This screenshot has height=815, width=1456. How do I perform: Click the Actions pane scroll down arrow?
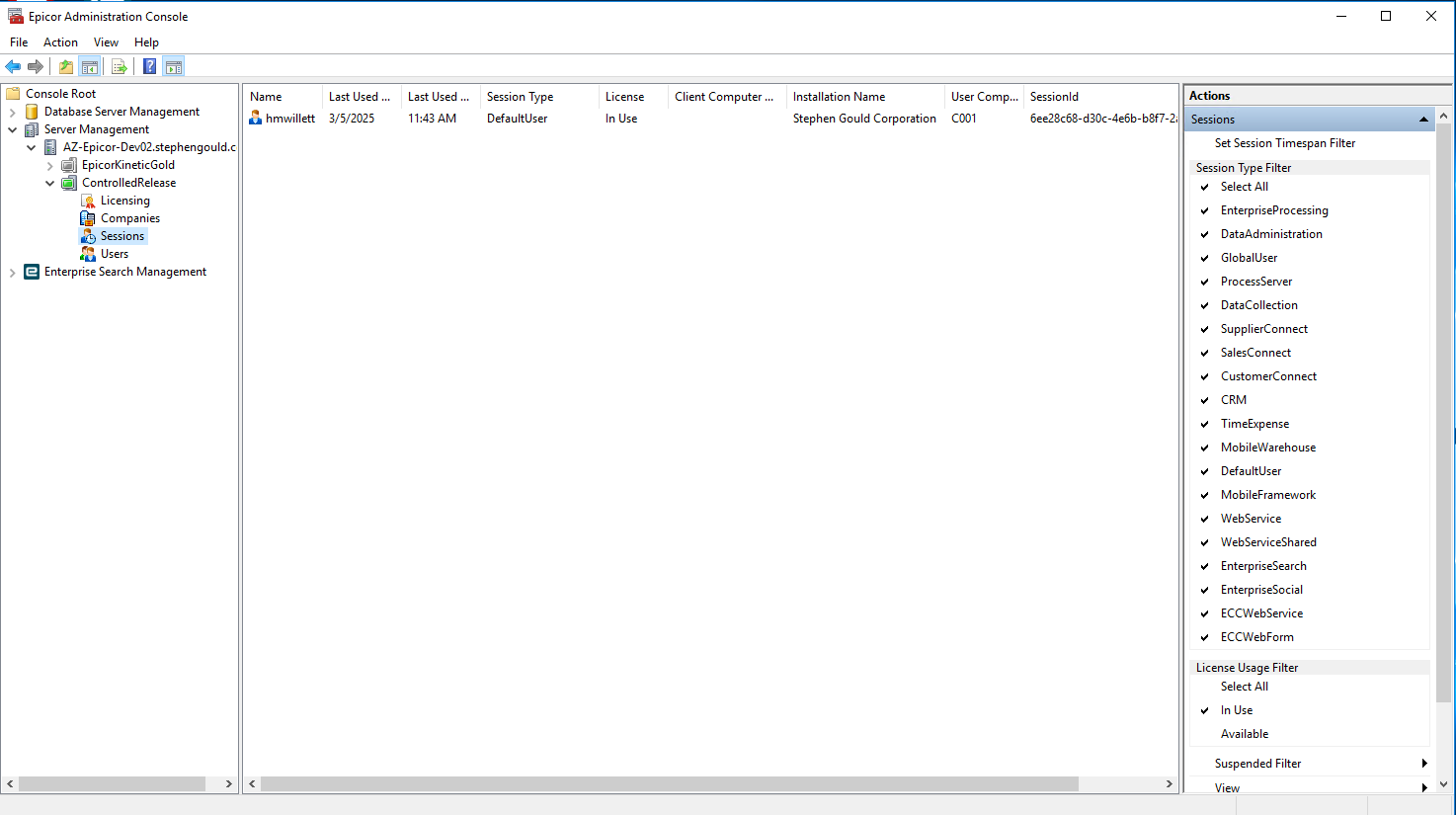point(1443,784)
